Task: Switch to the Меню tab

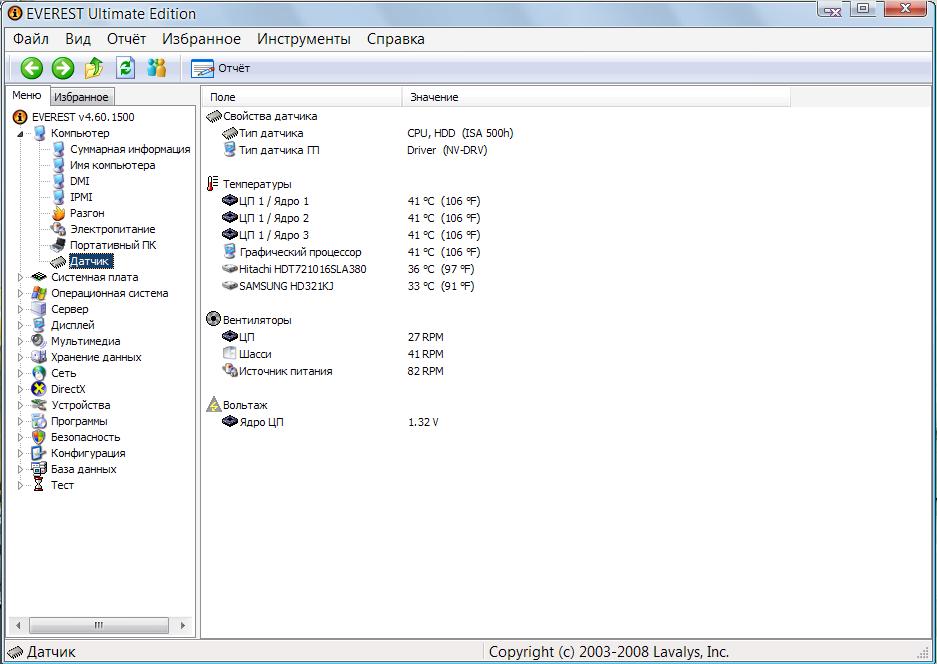Action: (x=27, y=96)
